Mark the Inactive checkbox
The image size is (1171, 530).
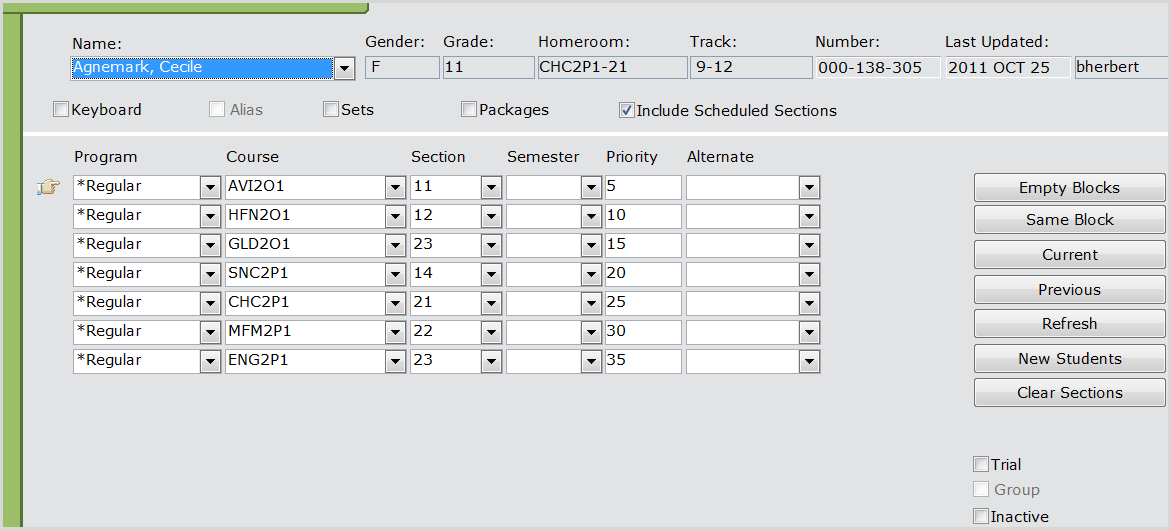[981, 516]
